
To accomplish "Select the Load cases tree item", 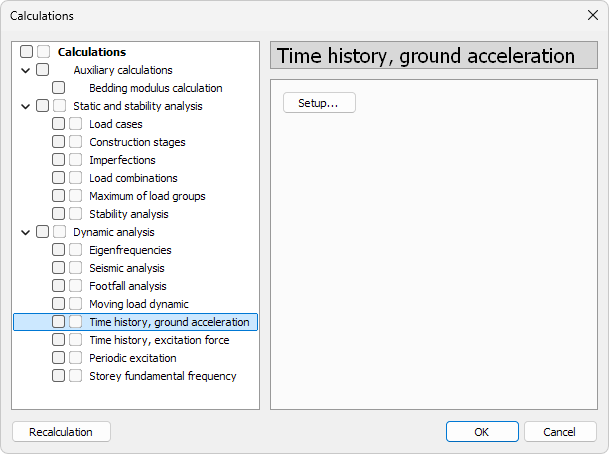I will click(116, 124).
